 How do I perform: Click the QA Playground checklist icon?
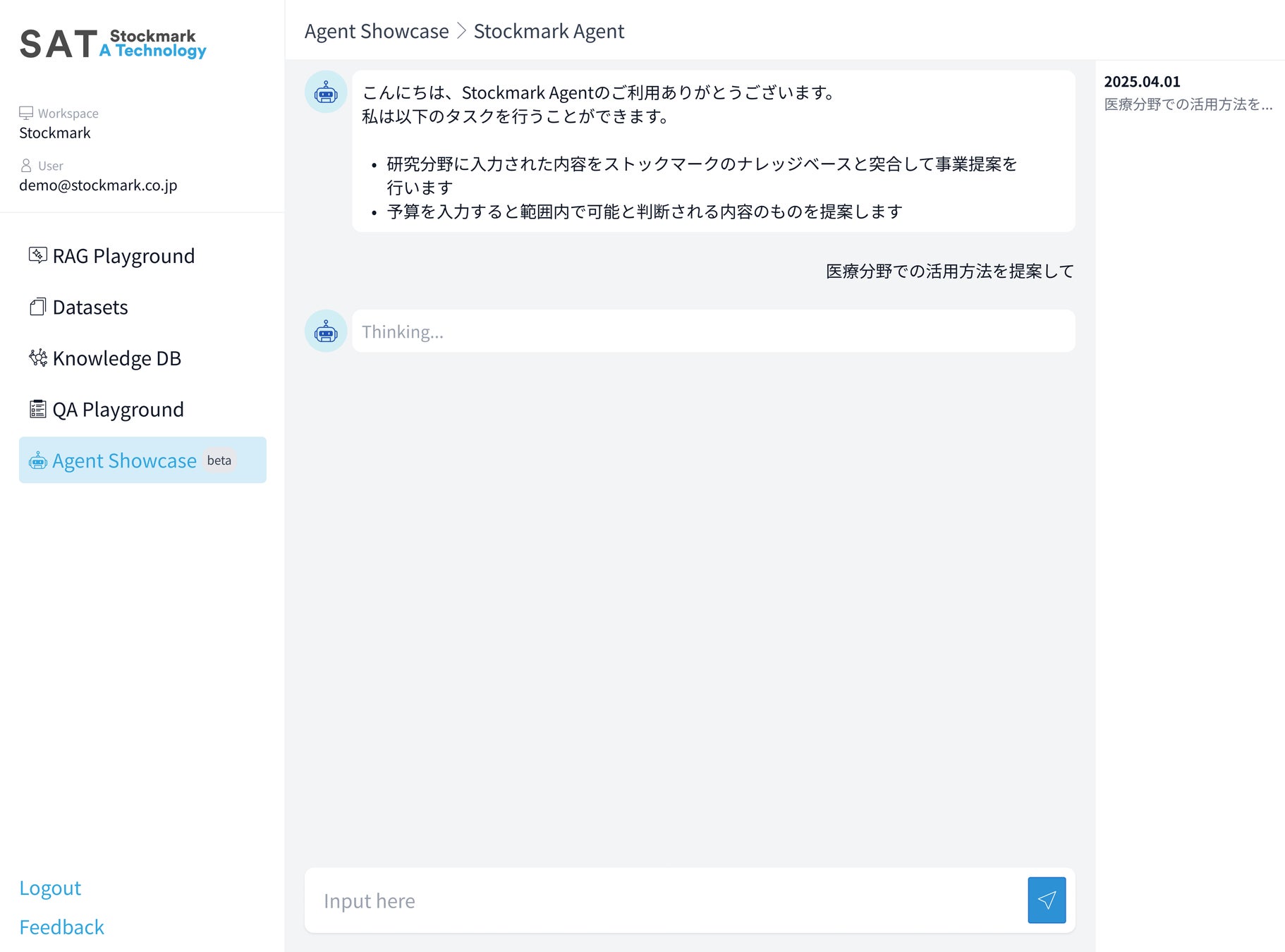pyautogui.click(x=38, y=409)
